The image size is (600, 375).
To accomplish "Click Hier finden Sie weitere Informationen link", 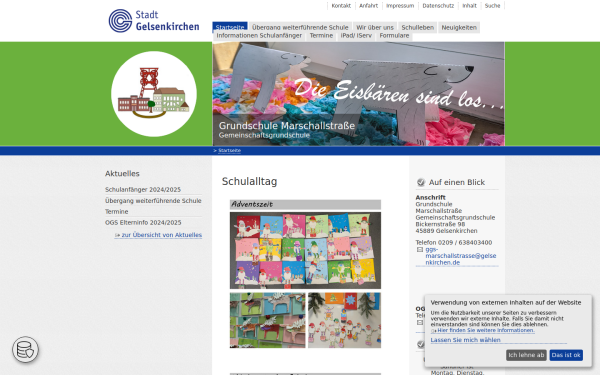I will tap(486, 330).
